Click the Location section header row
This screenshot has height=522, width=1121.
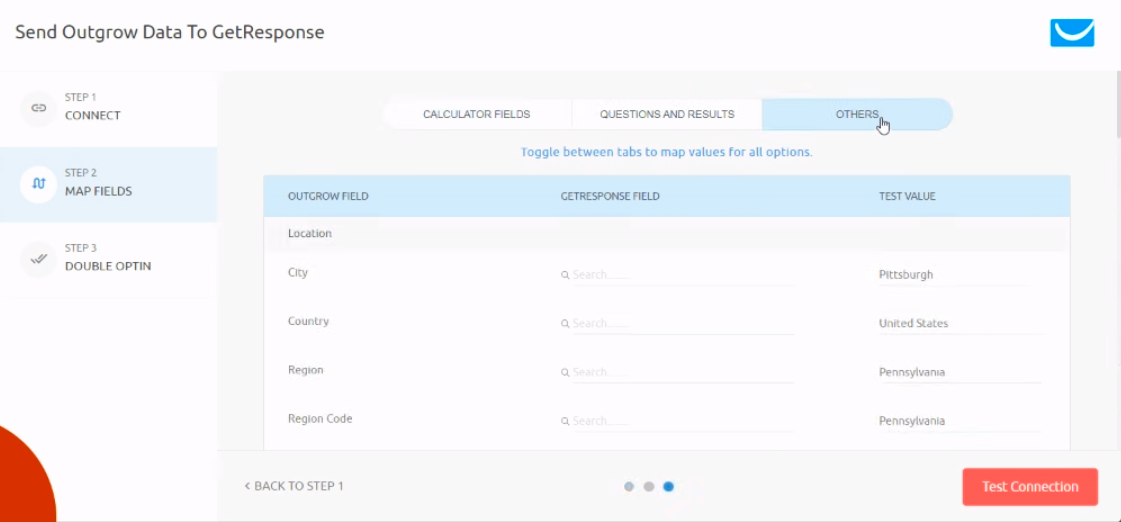pos(667,234)
